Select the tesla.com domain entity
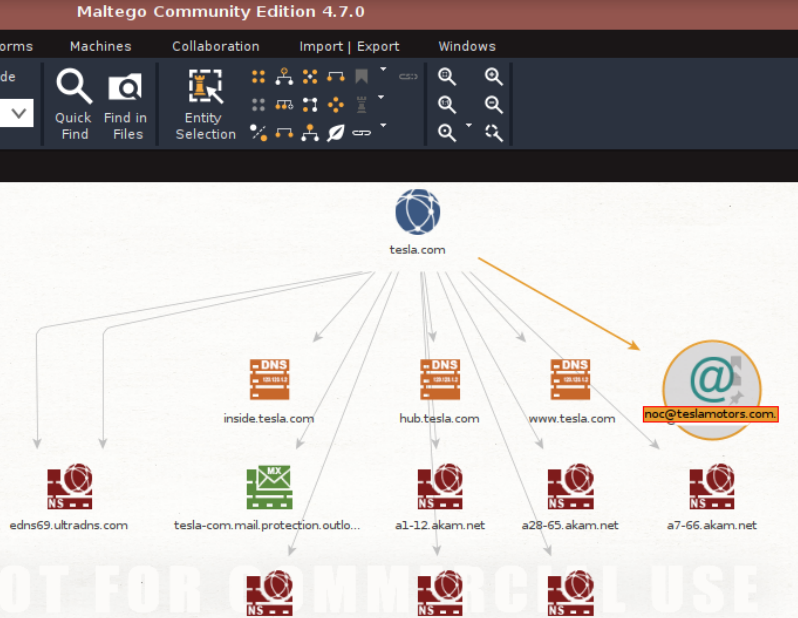The width and height of the screenshot is (798, 618). (418, 212)
